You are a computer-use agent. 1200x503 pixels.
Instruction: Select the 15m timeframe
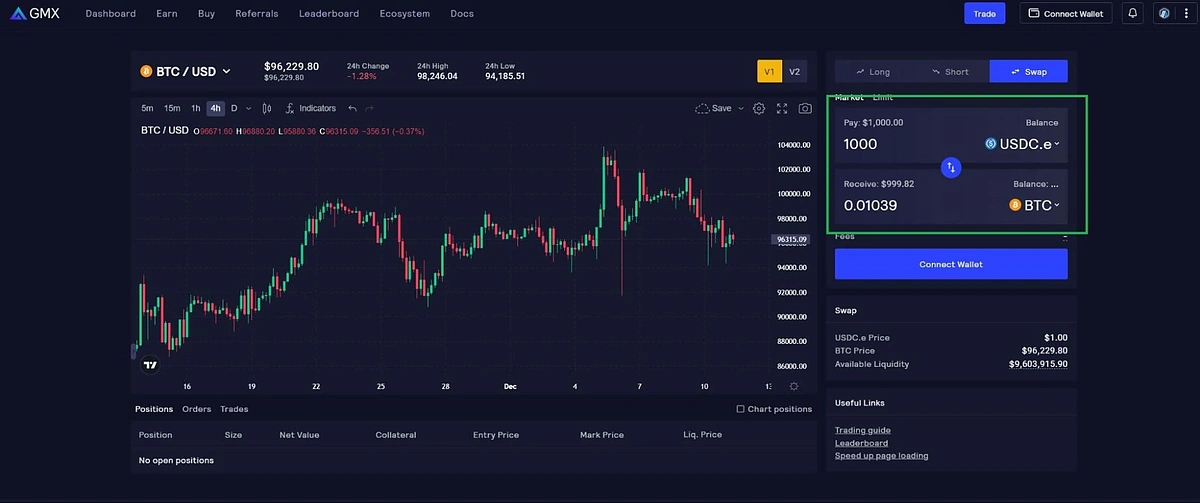point(172,108)
